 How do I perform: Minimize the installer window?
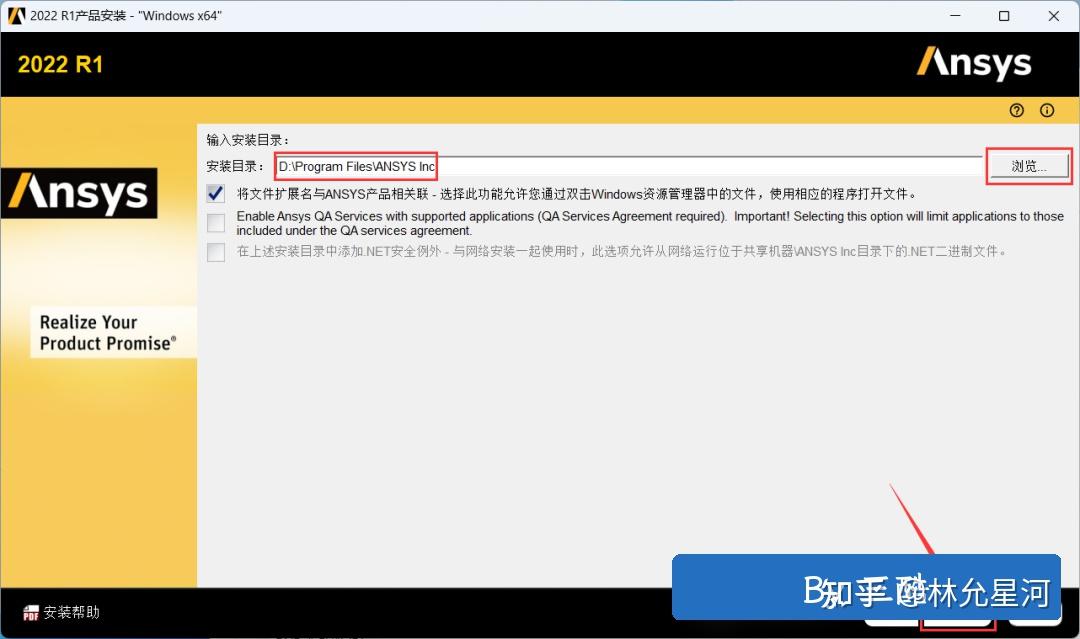click(x=955, y=16)
